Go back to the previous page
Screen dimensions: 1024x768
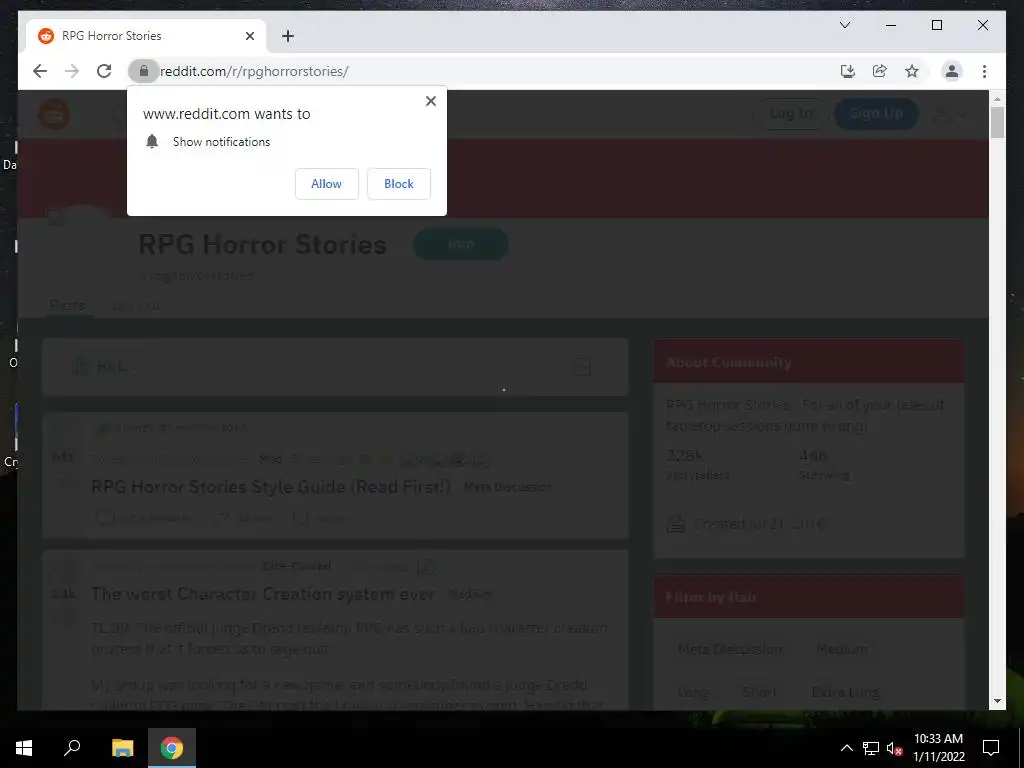coord(40,71)
